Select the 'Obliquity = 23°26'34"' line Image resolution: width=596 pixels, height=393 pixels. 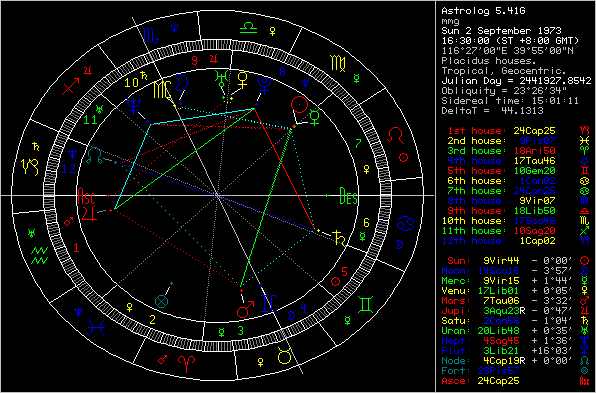pos(504,91)
